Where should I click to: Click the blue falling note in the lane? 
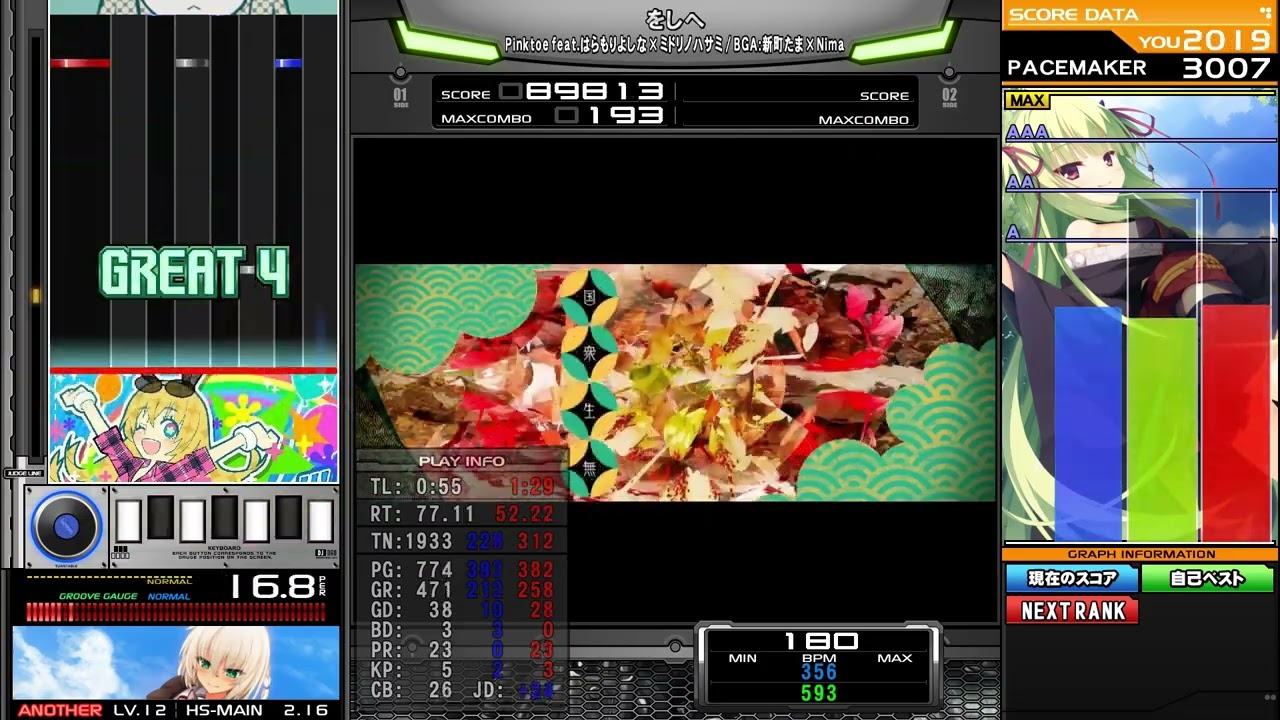(x=288, y=63)
